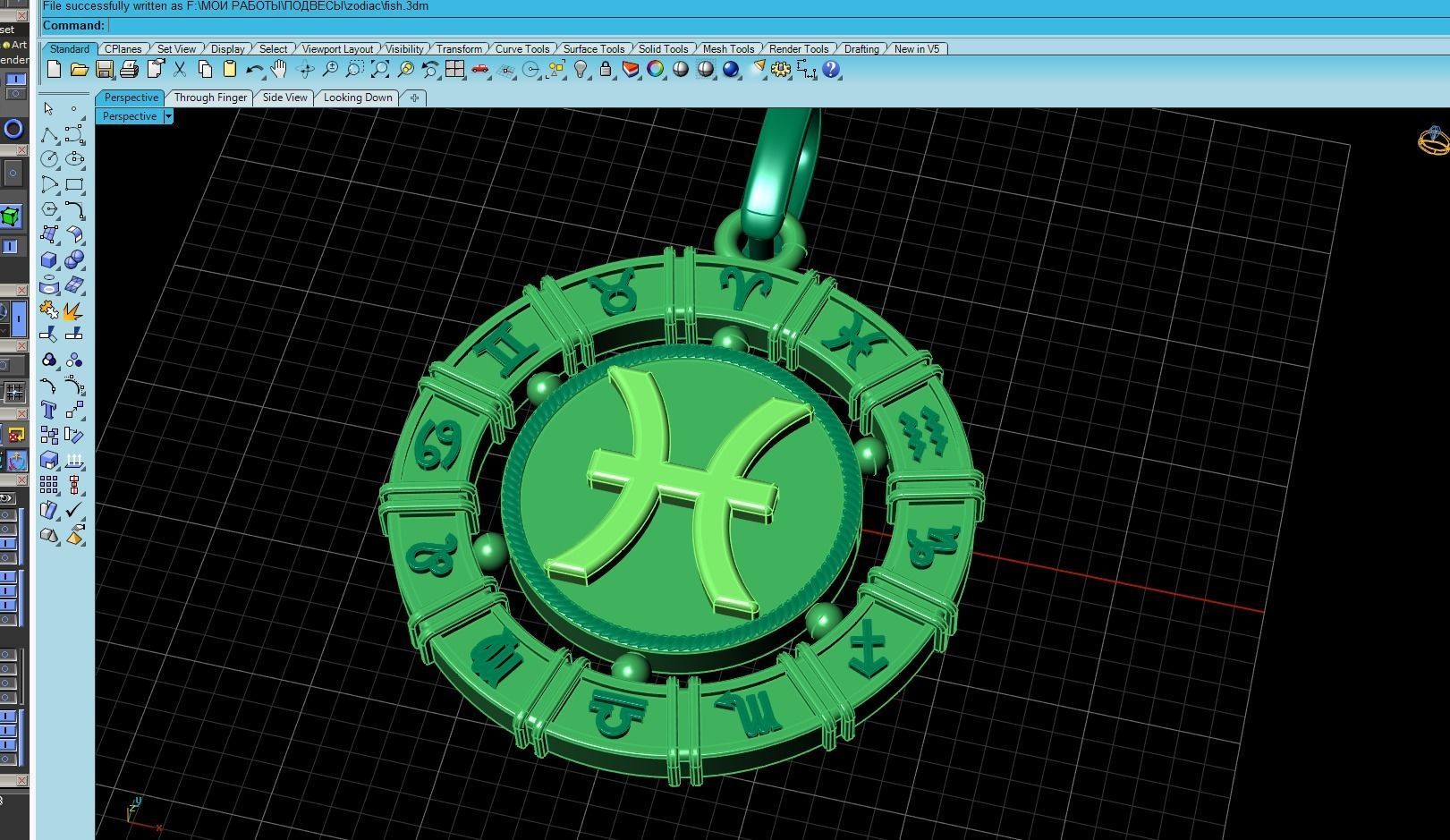This screenshot has height=840, width=1450.
Task: Open the Surface Tools toolbar tab
Action: [594, 49]
